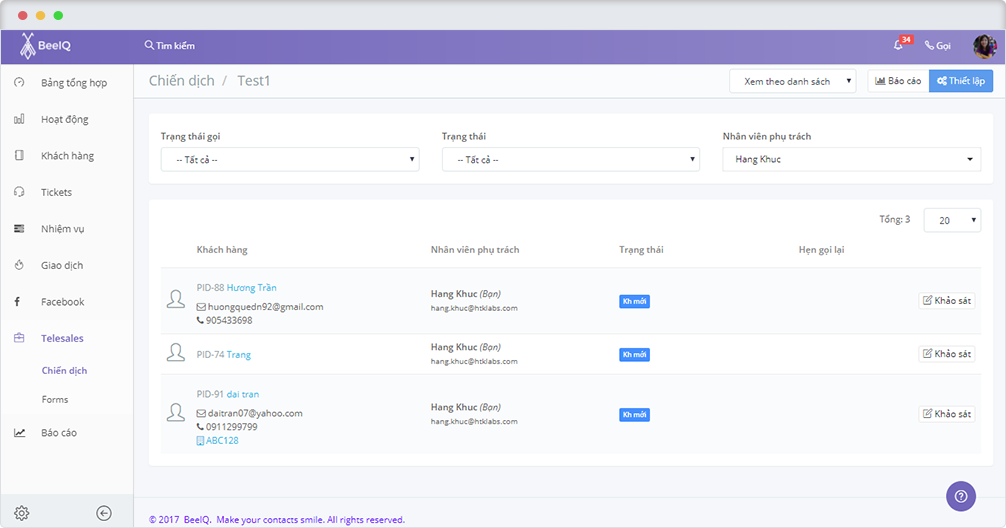Open the Xem theo danh sách dropdown
The width and height of the screenshot is (1006, 528).
(792, 81)
